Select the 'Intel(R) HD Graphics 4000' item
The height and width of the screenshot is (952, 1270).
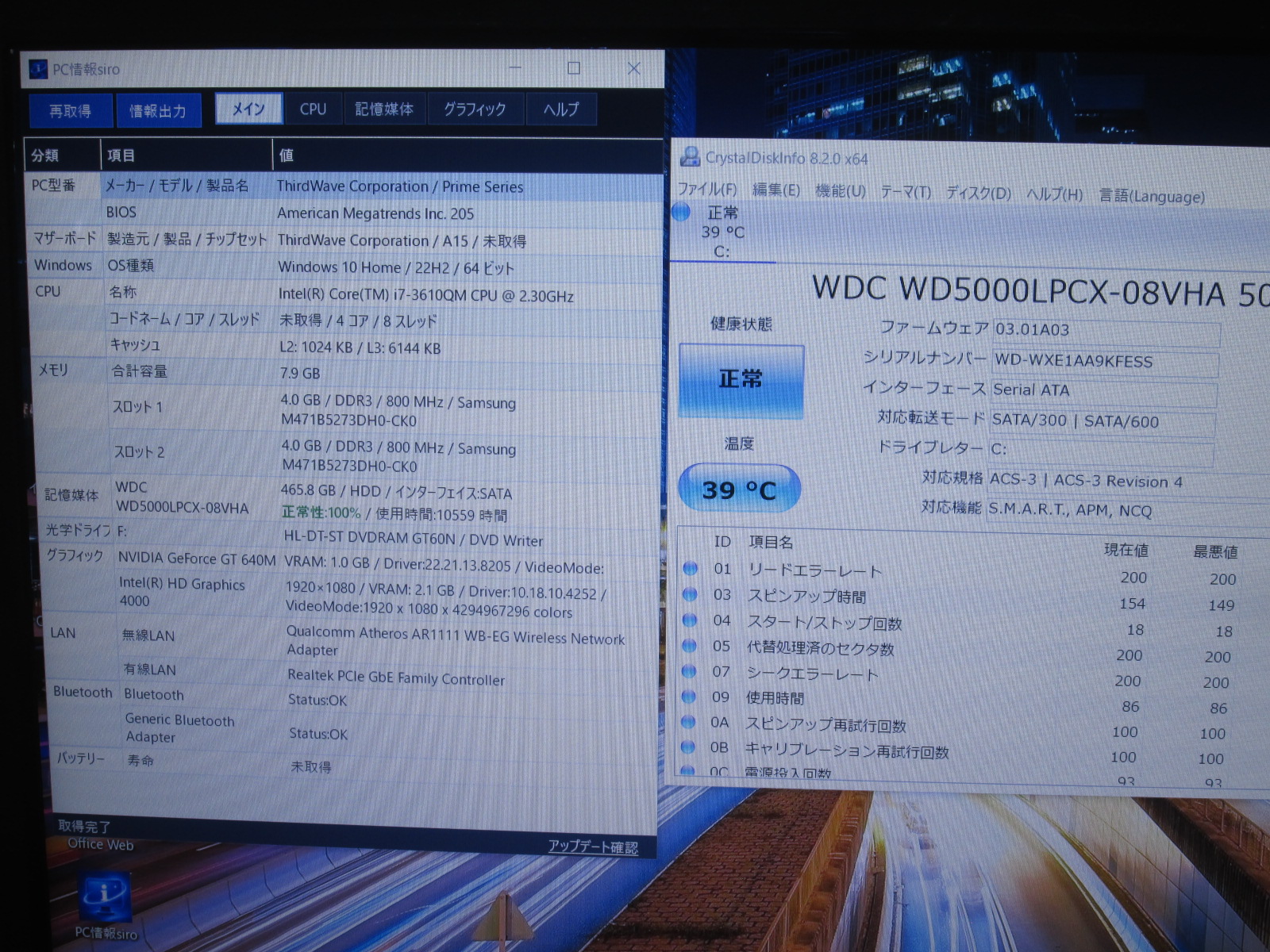click(x=182, y=593)
